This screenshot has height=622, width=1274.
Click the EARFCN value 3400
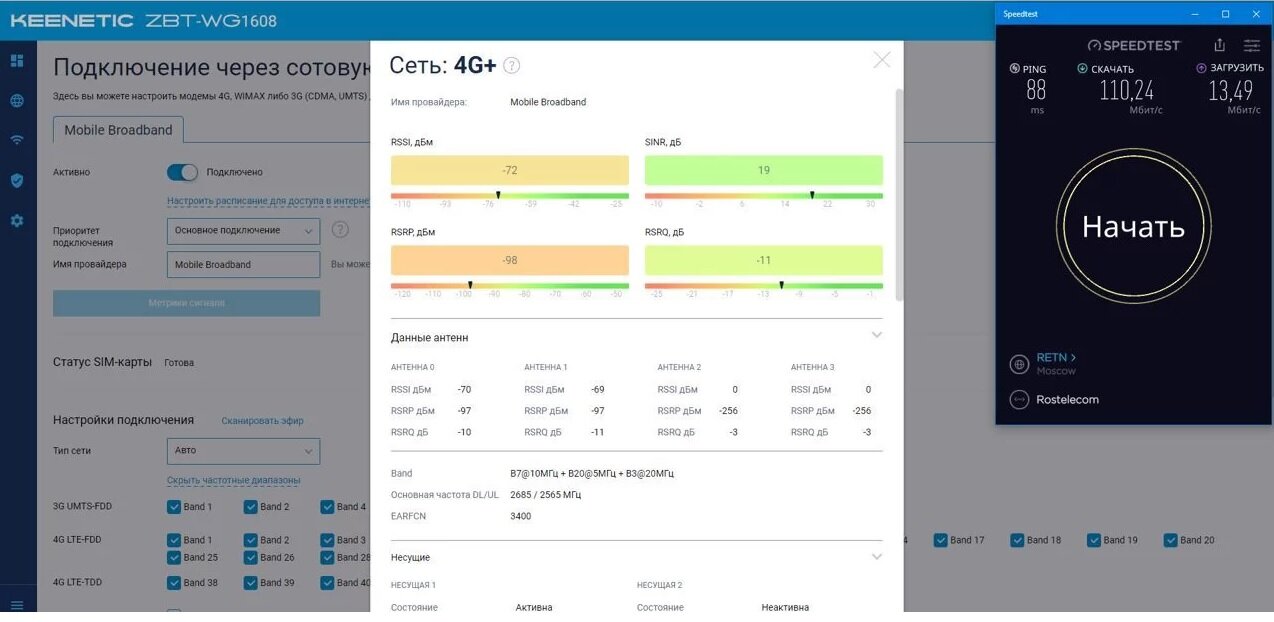pyautogui.click(x=521, y=517)
